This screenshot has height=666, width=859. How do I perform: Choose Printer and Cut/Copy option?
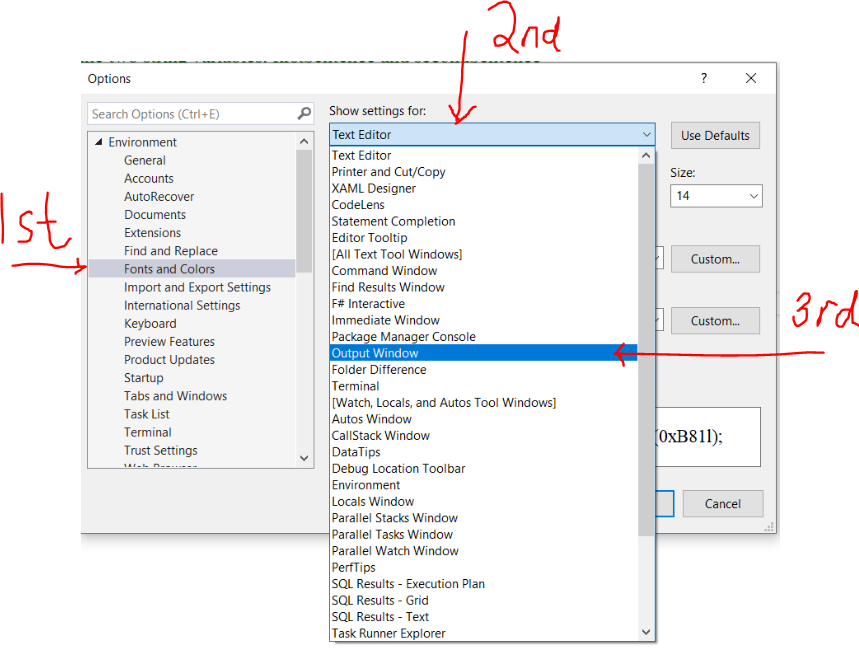coord(484,172)
